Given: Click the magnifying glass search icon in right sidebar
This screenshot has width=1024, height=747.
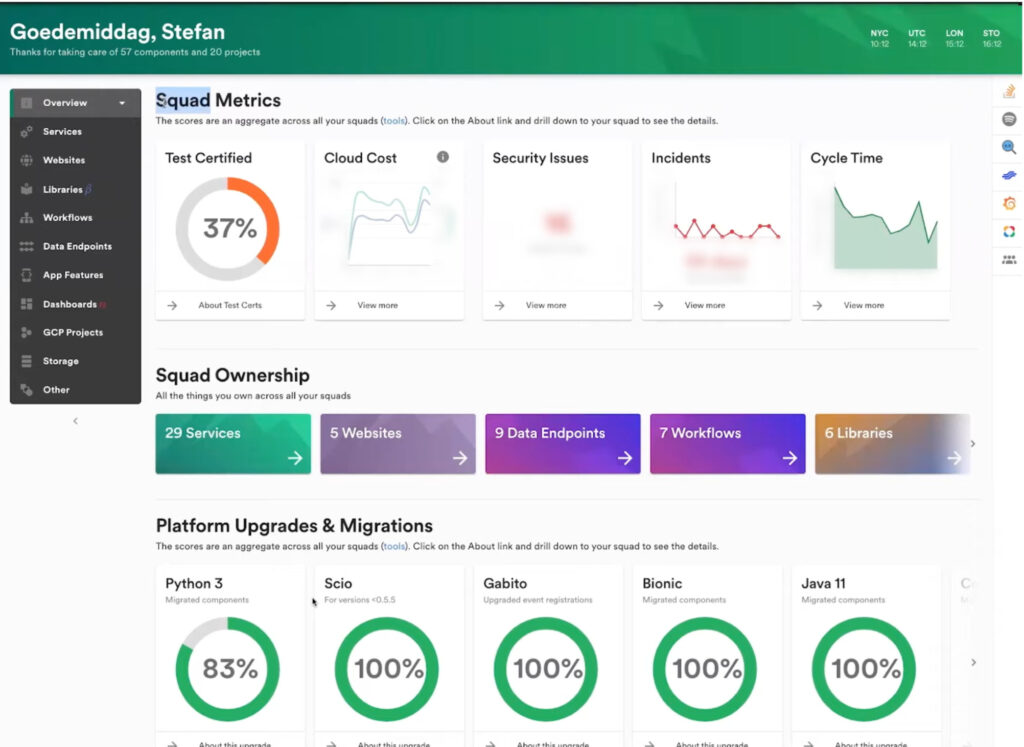Looking at the screenshot, I should coord(1009,147).
